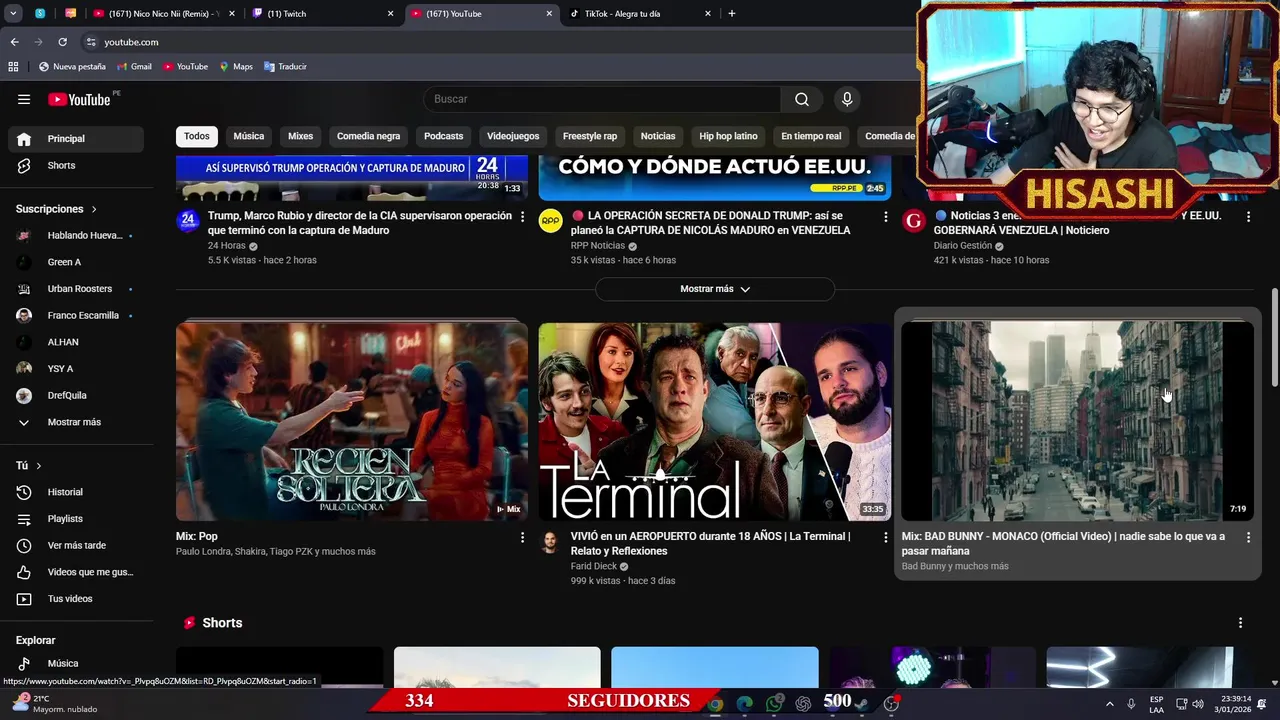Open a new browser tab
The width and height of the screenshot is (1280, 720).
point(732,14)
